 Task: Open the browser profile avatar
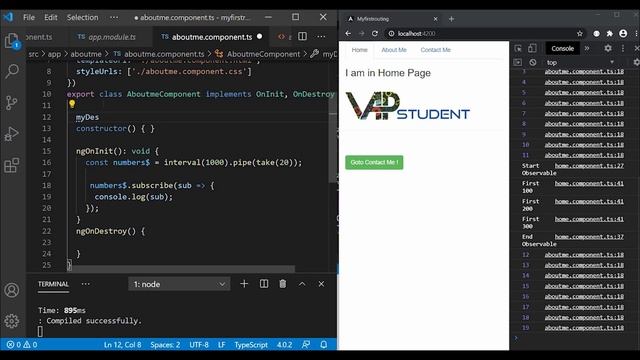tap(623, 33)
